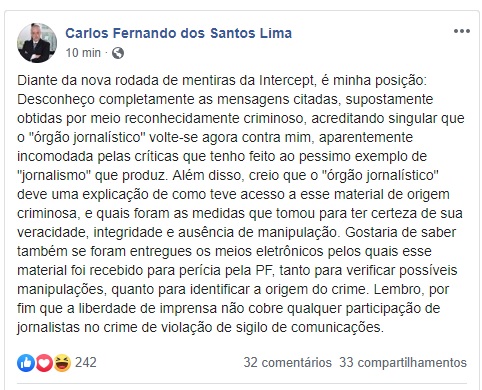Expand the 32 comentários list

(287, 363)
